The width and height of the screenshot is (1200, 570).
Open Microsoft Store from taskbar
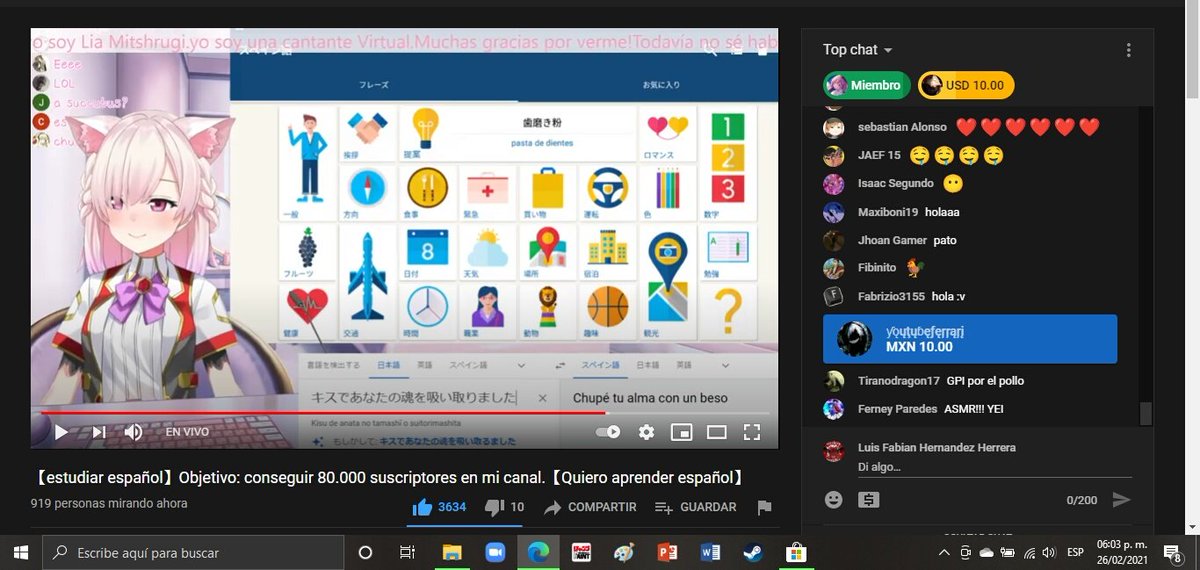tap(795, 552)
